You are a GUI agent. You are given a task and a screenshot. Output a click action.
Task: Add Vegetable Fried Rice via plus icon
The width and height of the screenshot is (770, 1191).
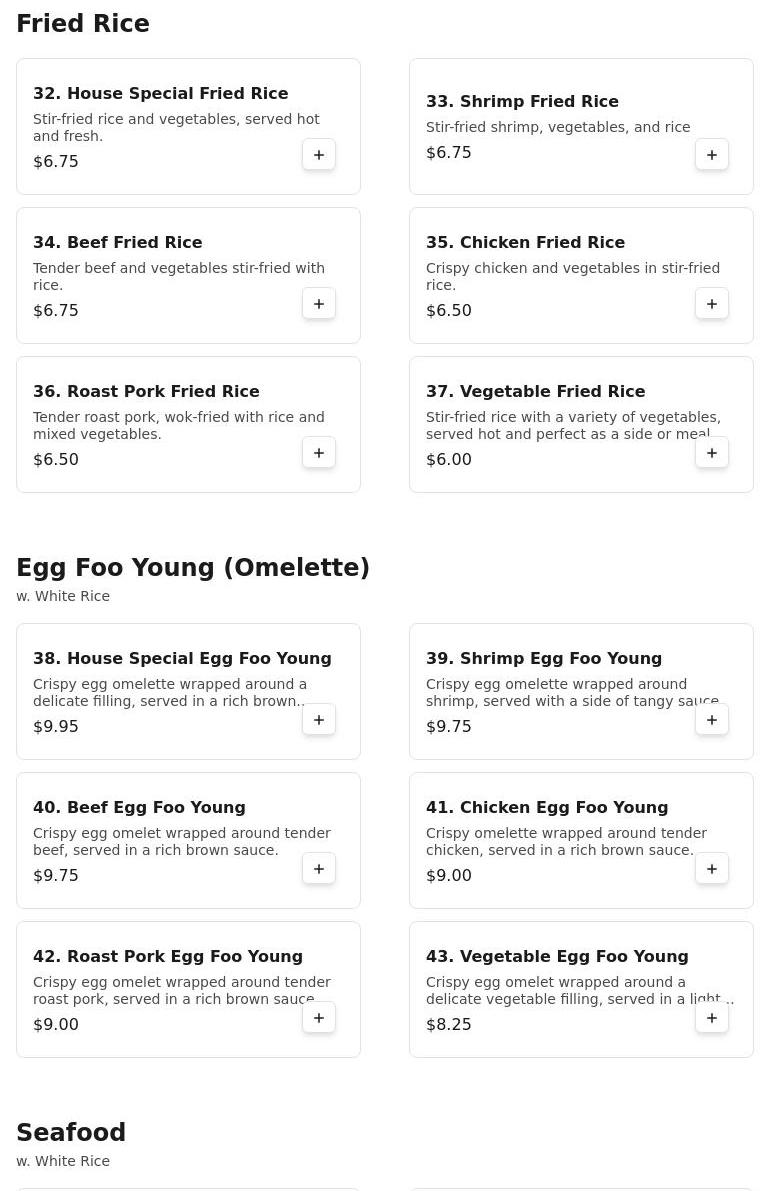[x=712, y=453]
